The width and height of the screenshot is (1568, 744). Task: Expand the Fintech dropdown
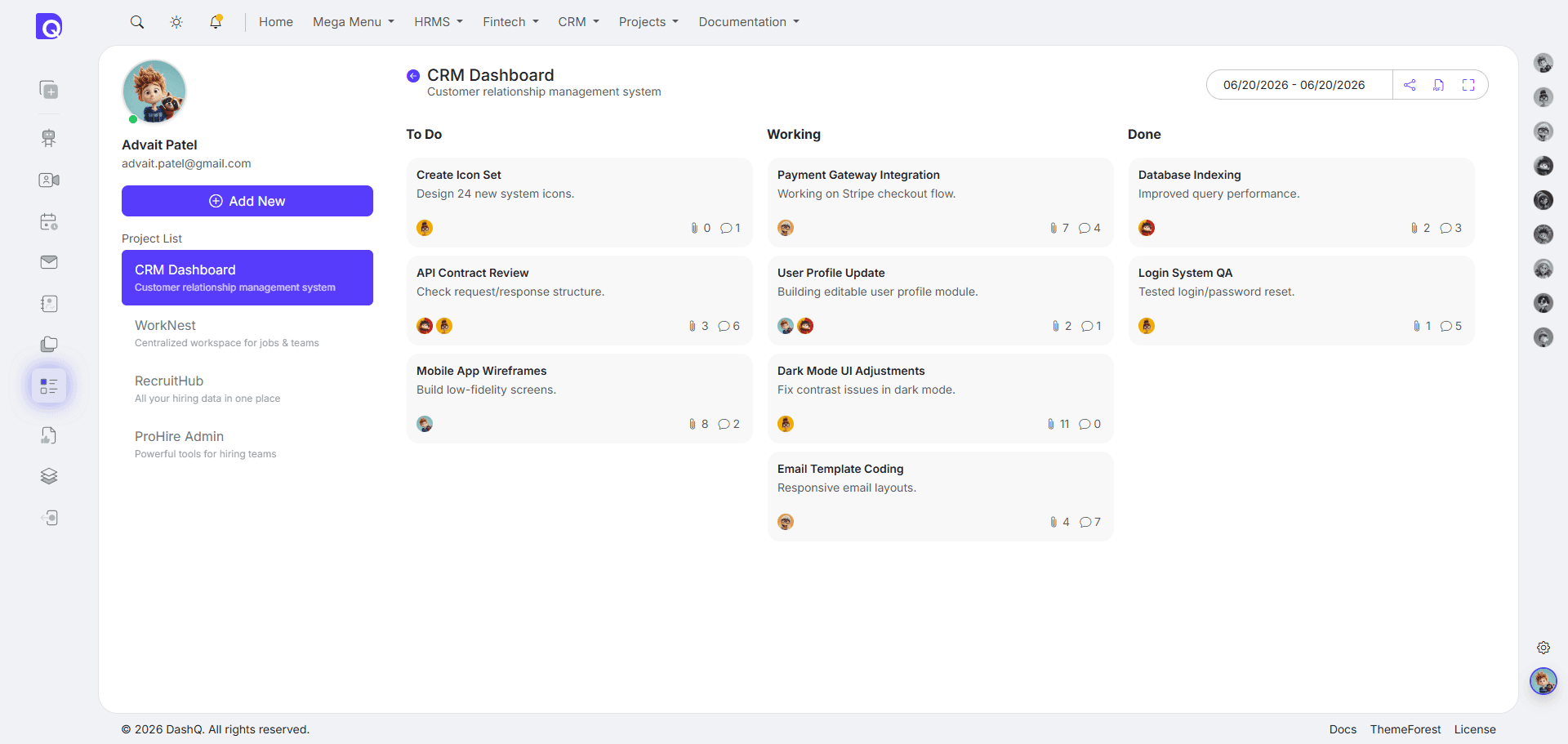pyautogui.click(x=510, y=22)
